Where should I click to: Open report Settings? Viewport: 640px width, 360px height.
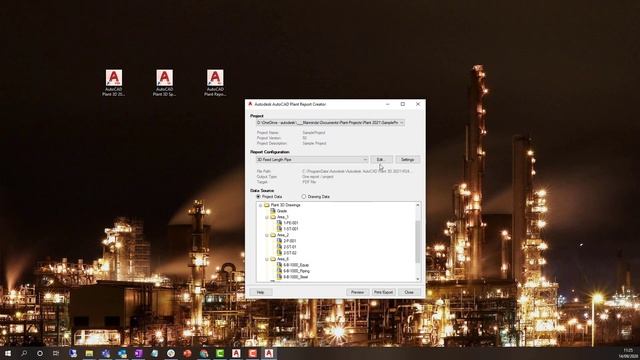[x=407, y=160]
